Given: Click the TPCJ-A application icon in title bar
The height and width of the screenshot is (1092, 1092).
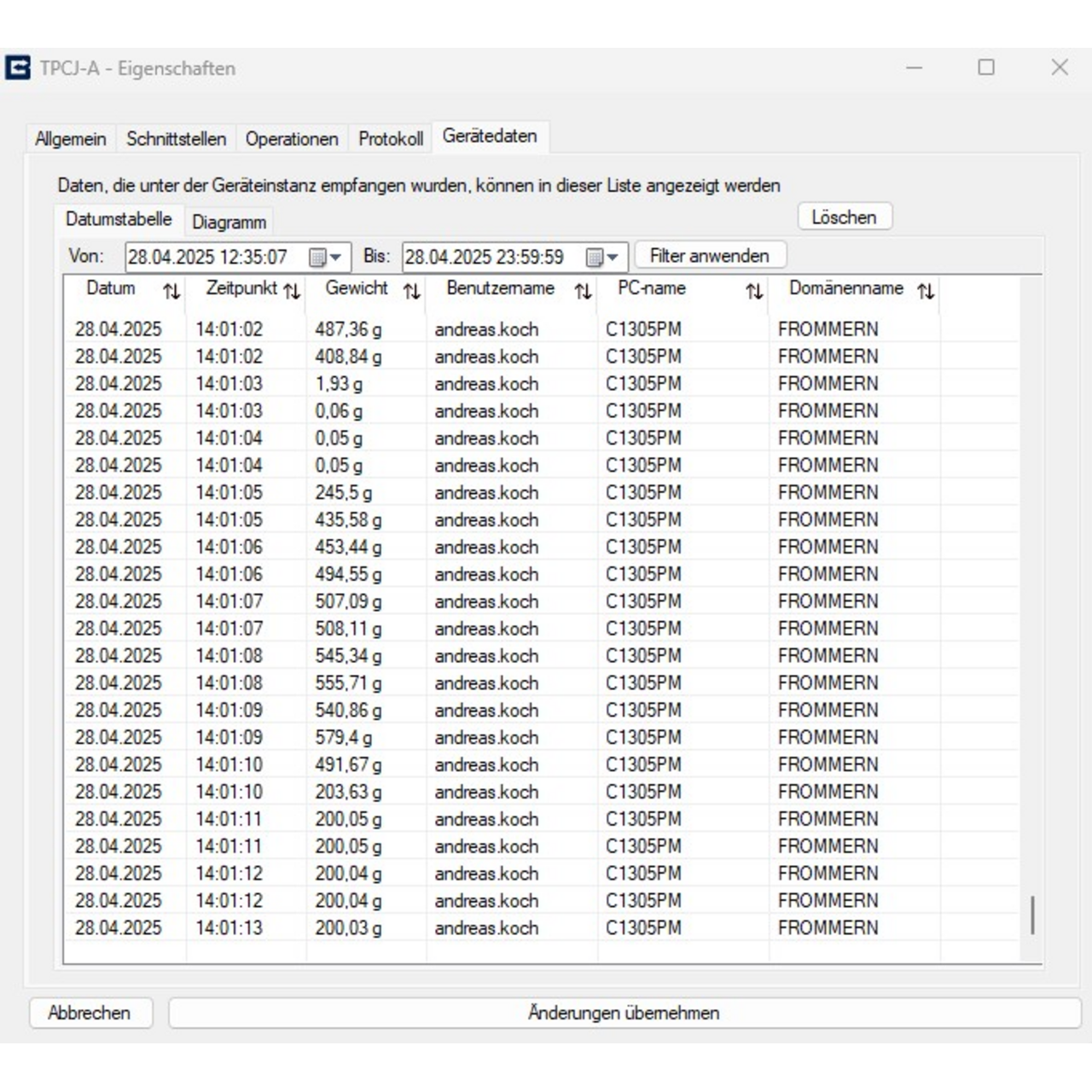Looking at the screenshot, I should pos(18,68).
